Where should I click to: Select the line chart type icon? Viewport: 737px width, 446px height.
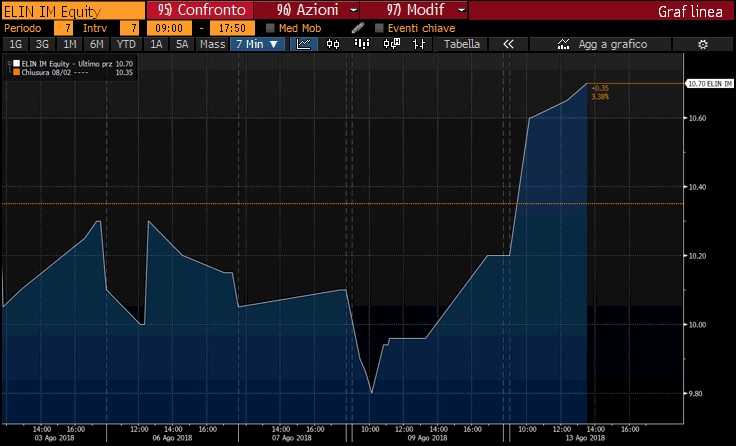304,44
